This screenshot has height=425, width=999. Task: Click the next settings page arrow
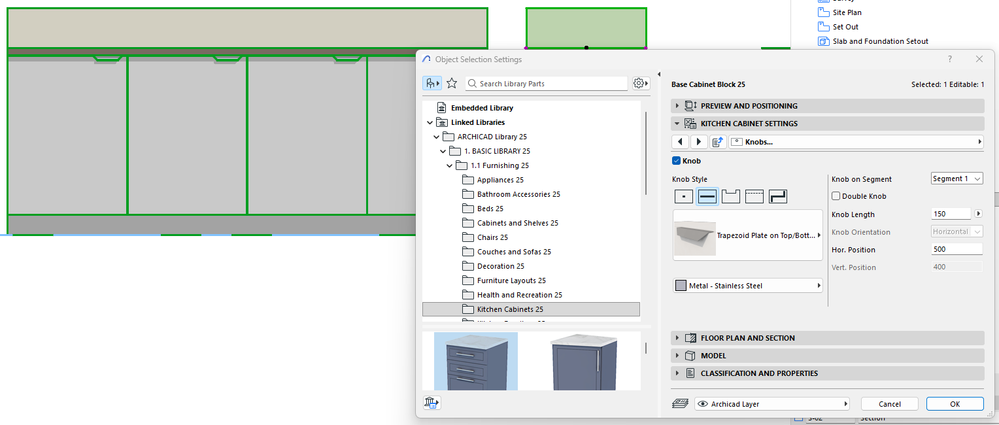click(x=699, y=142)
